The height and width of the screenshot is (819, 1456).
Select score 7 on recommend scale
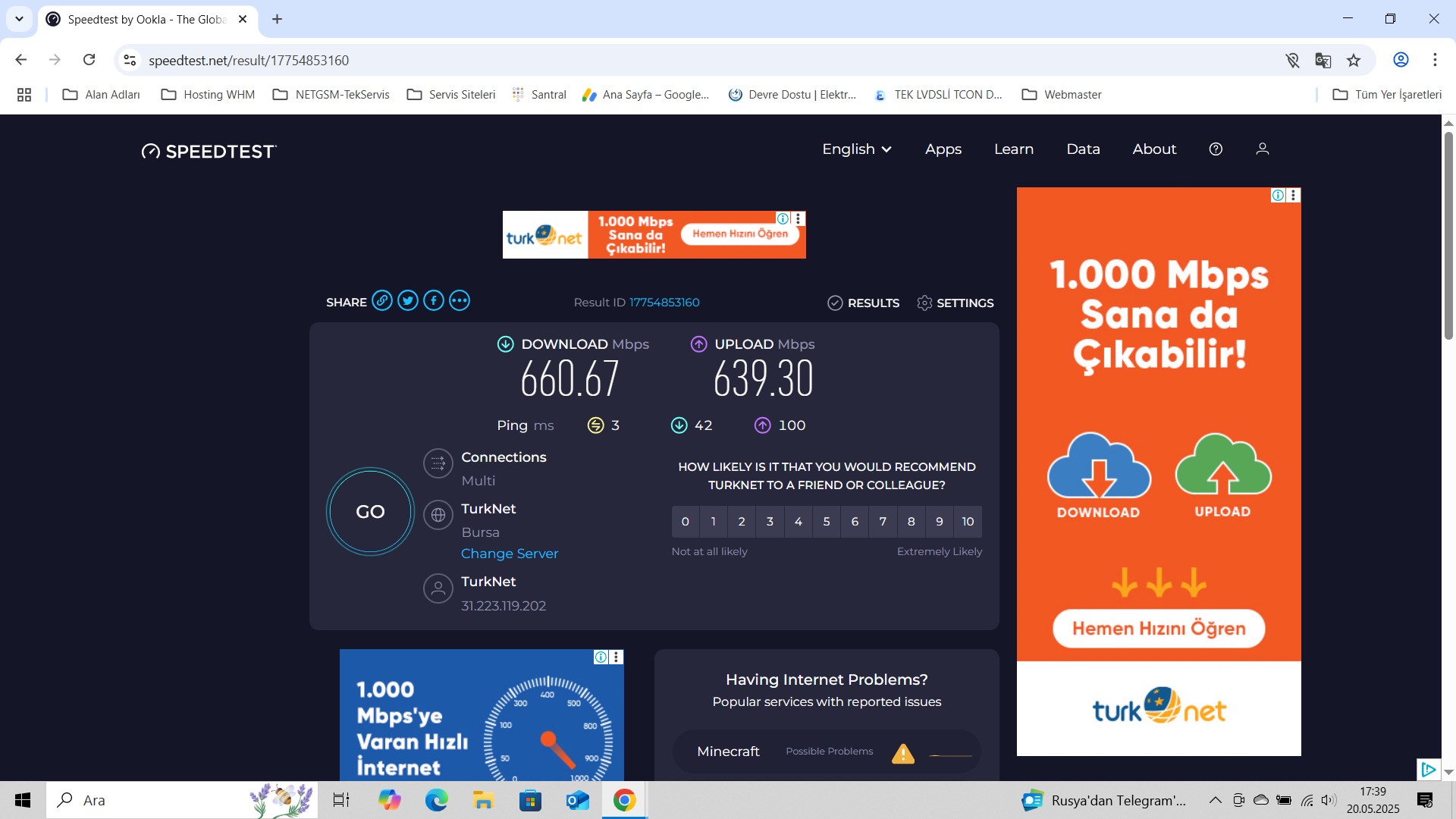[x=883, y=522]
